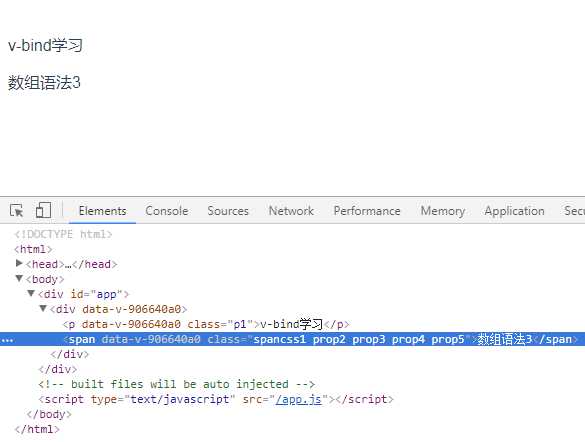The width and height of the screenshot is (585, 442).
Task: Click the page text "数组语法3"
Action: (44, 82)
